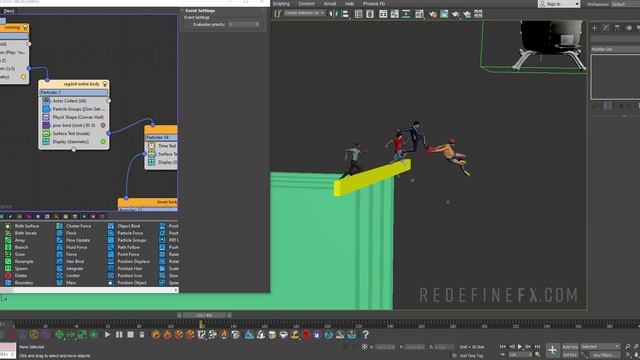Play the animation in 3ds Max controls
The width and height of the screenshot is (640, 360).
(520, 347)
